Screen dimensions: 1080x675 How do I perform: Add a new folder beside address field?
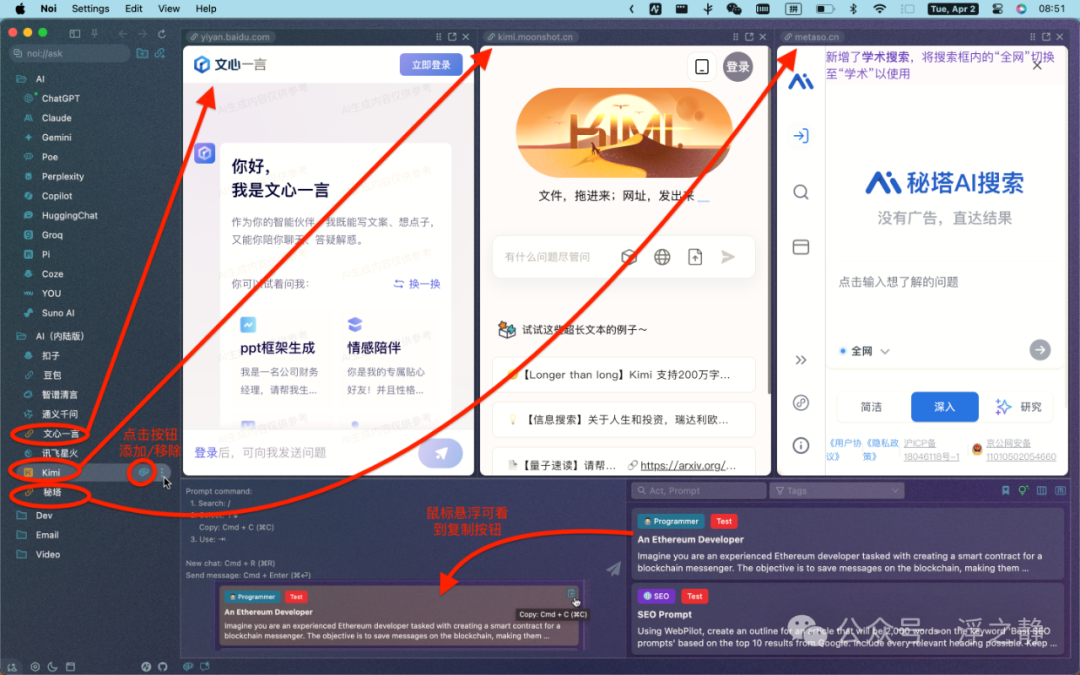point(143,53)
